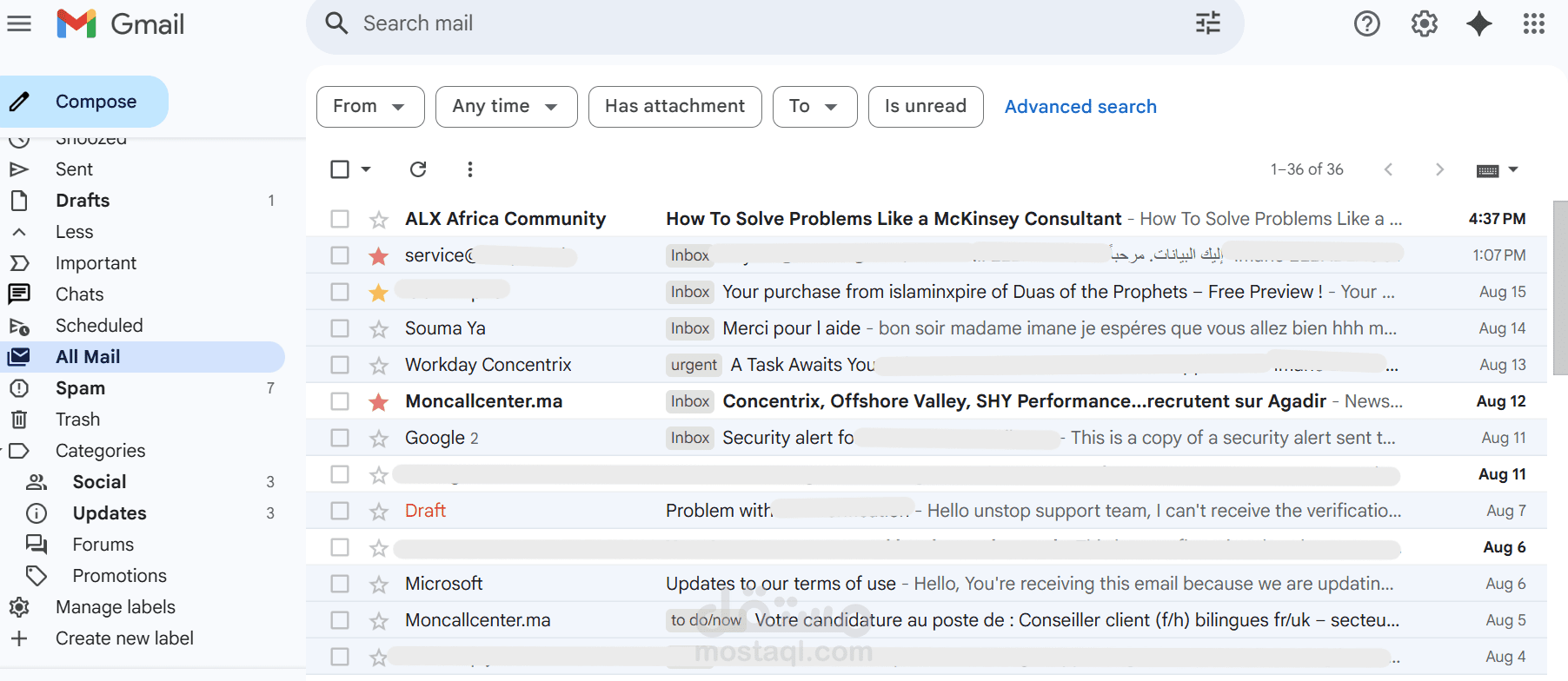Click the Trash bin icon

pyautogui.click(x=19, y=420)
